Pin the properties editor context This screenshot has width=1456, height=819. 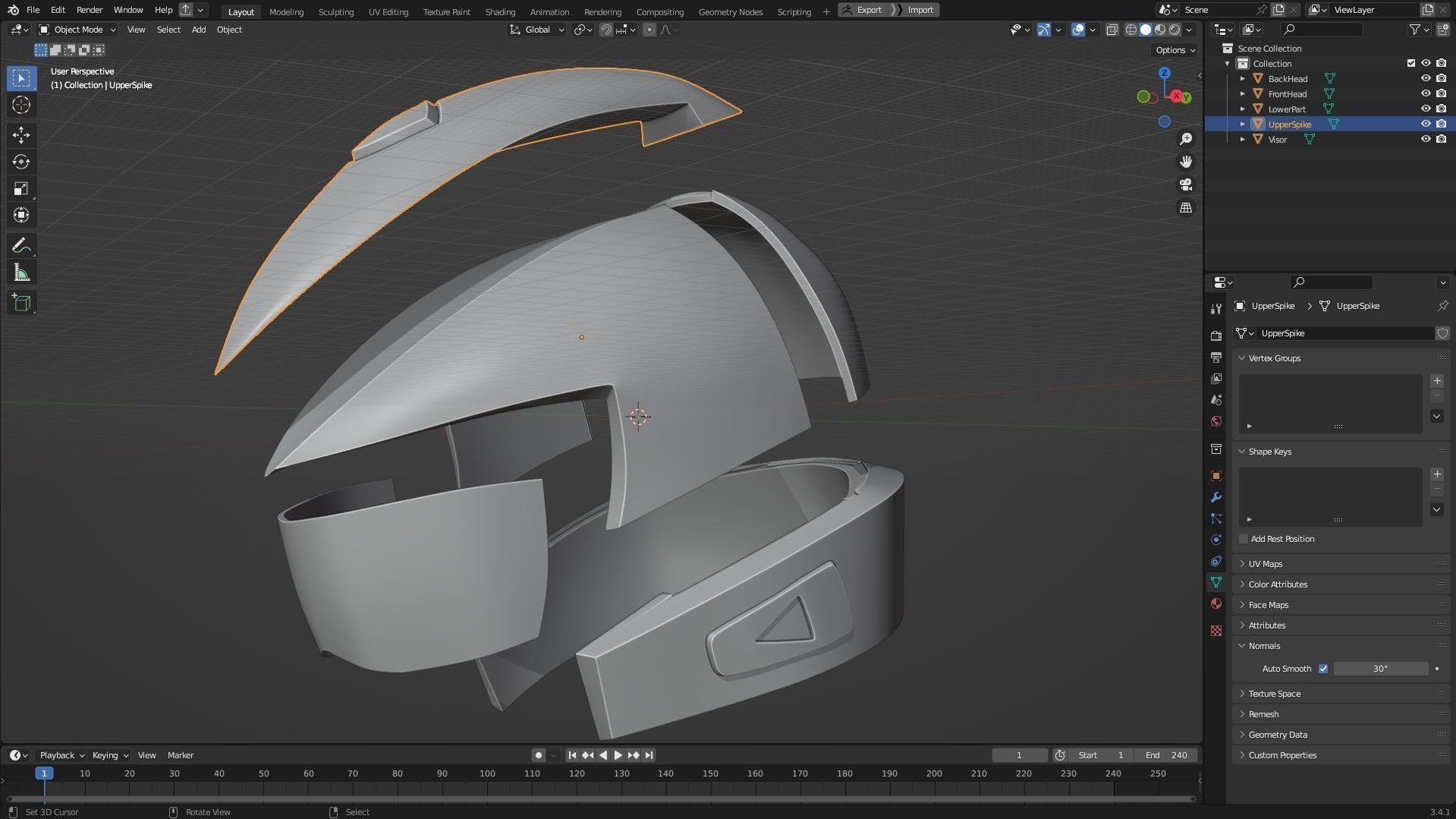1442,306
